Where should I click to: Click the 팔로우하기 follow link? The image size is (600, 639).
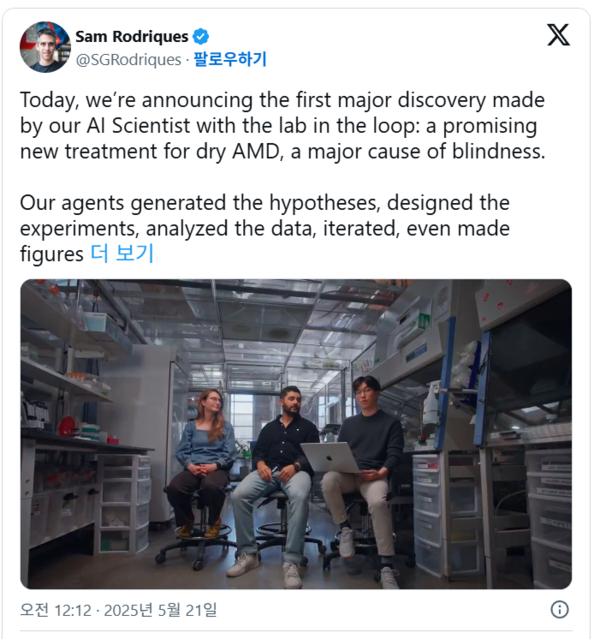230,59
